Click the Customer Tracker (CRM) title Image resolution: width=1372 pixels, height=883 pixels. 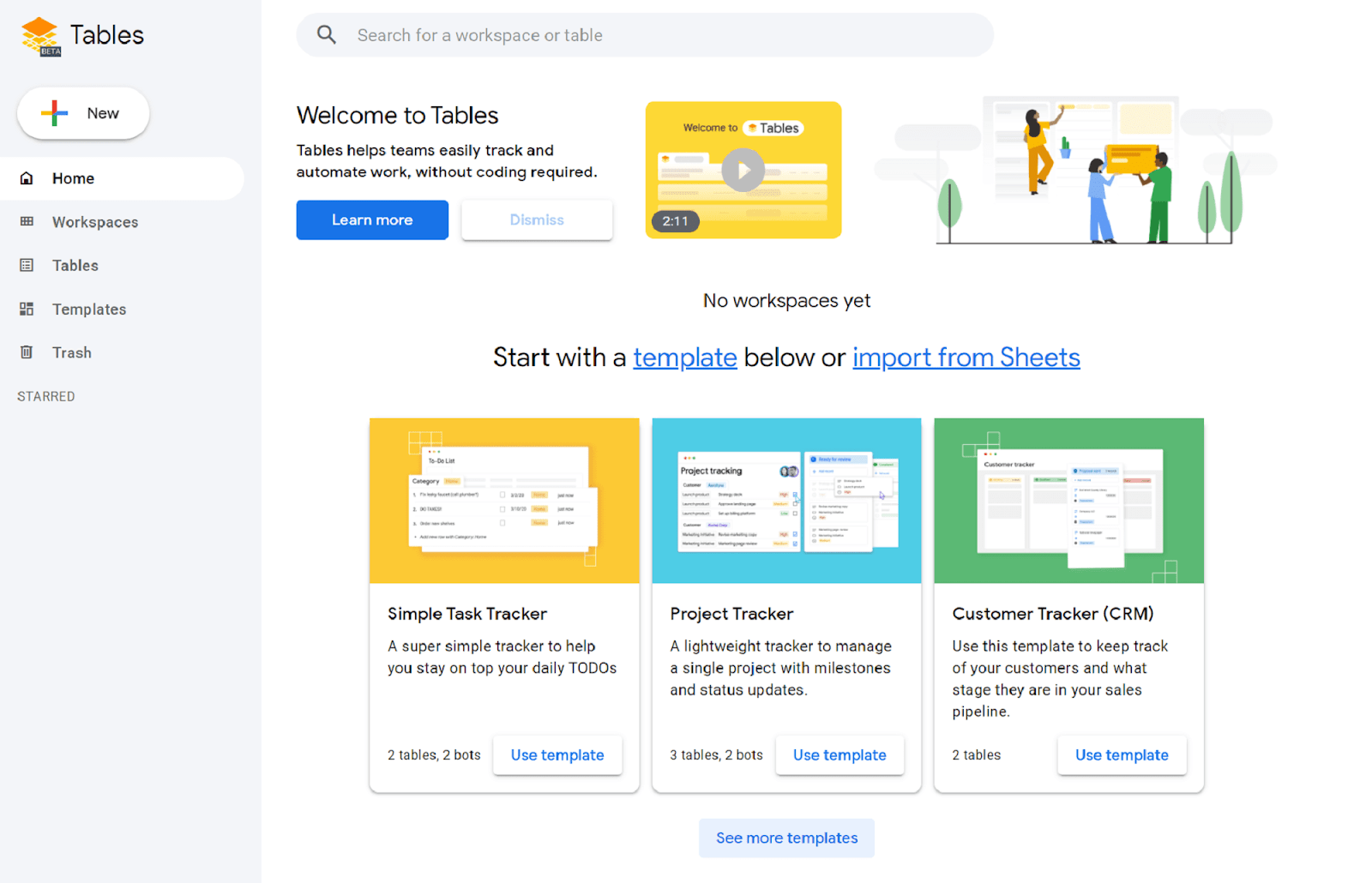1053,614
